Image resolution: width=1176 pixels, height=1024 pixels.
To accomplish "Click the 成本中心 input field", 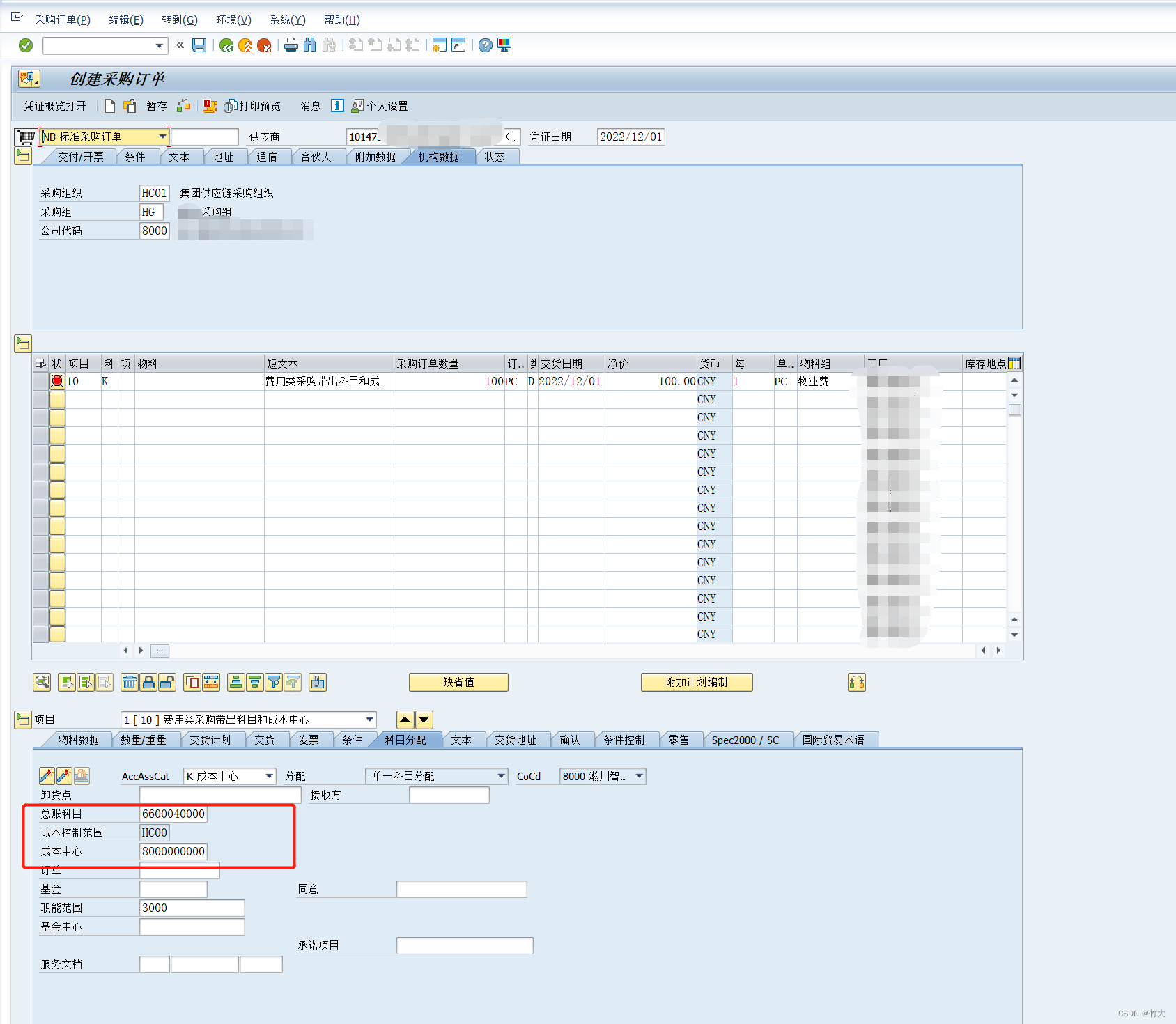I will point(173,851).
